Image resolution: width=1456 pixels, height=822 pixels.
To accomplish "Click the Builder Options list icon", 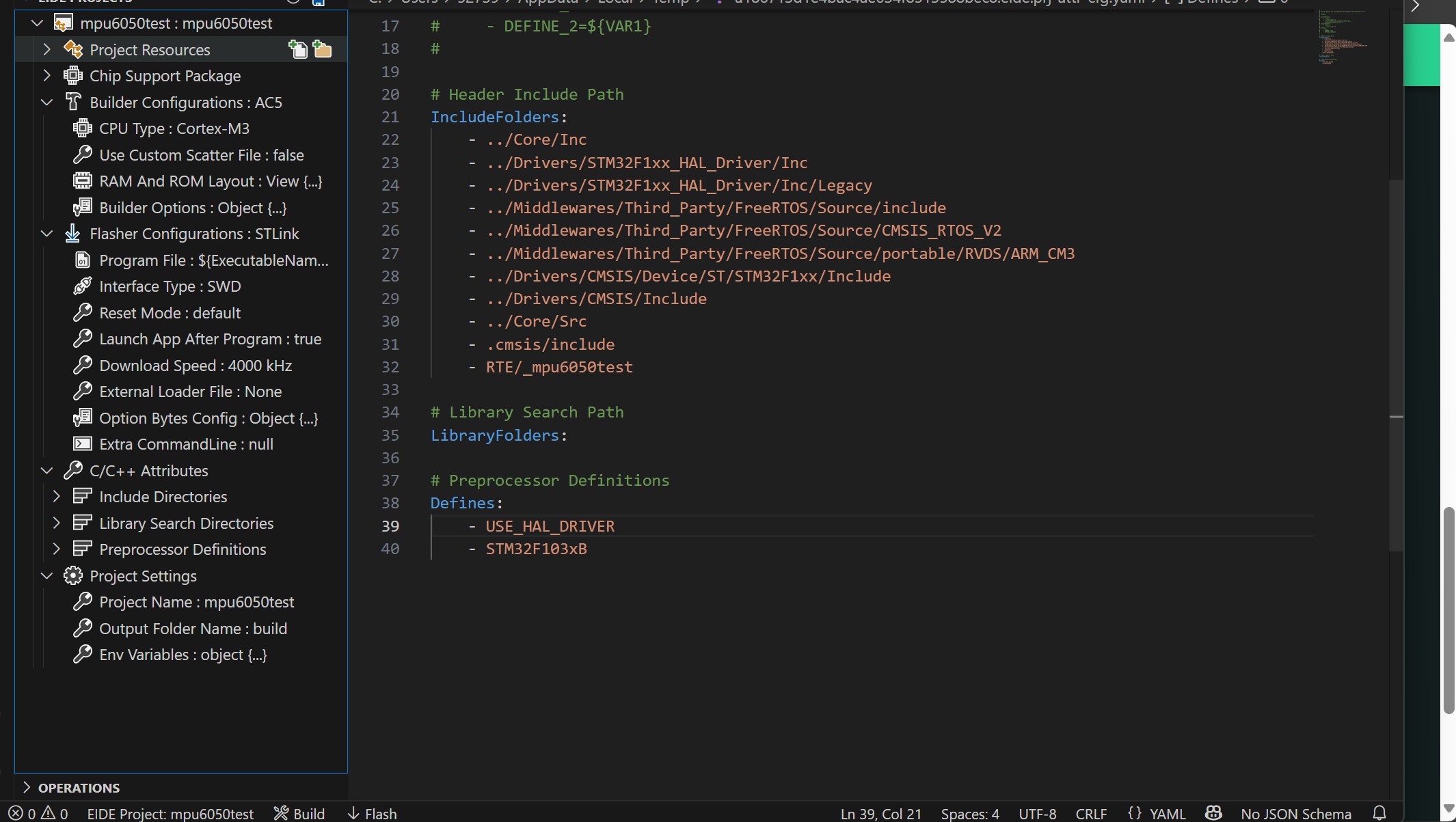I will (x=83, y=207).
